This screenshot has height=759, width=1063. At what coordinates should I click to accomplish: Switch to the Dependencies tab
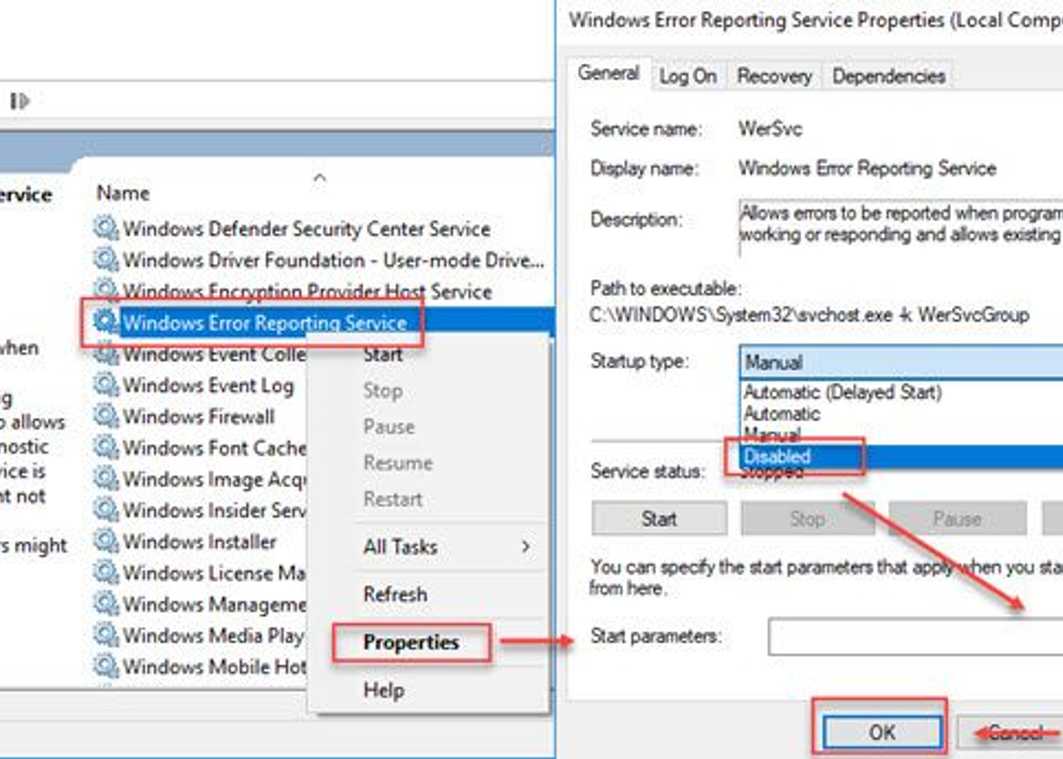pos(889,76)
